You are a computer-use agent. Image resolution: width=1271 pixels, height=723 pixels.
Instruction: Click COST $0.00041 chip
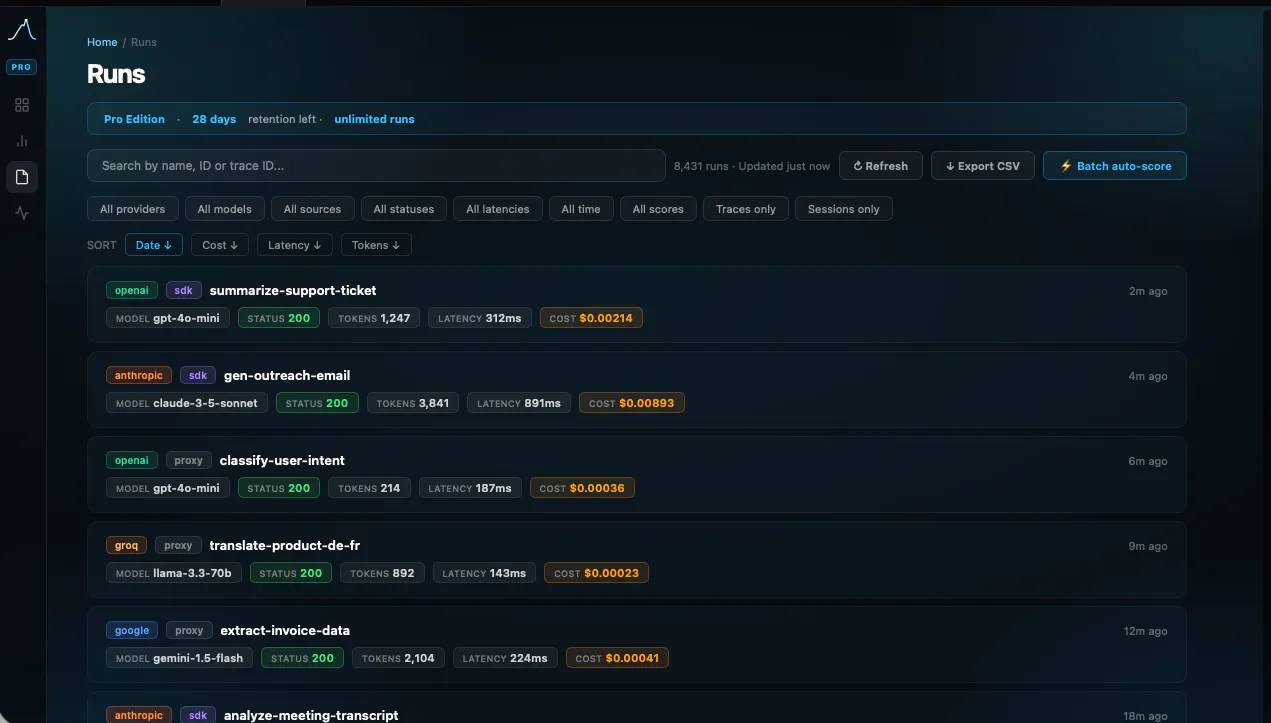point(617,658)
